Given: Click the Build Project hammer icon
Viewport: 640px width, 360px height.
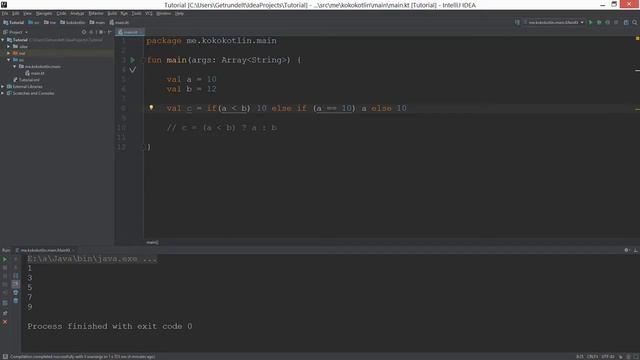Looking at the screenshot, I should click(517, 22).
